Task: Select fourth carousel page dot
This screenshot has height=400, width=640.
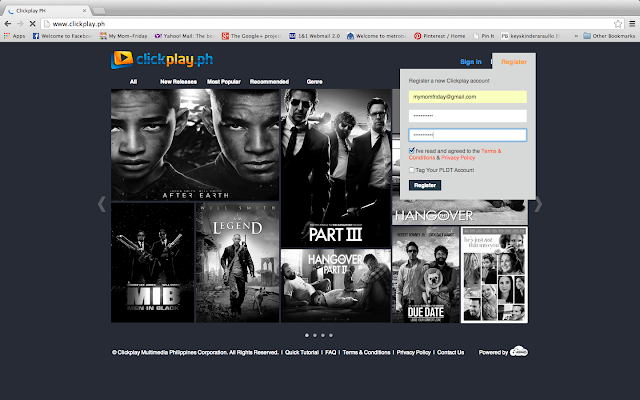Action: point(331,336)
